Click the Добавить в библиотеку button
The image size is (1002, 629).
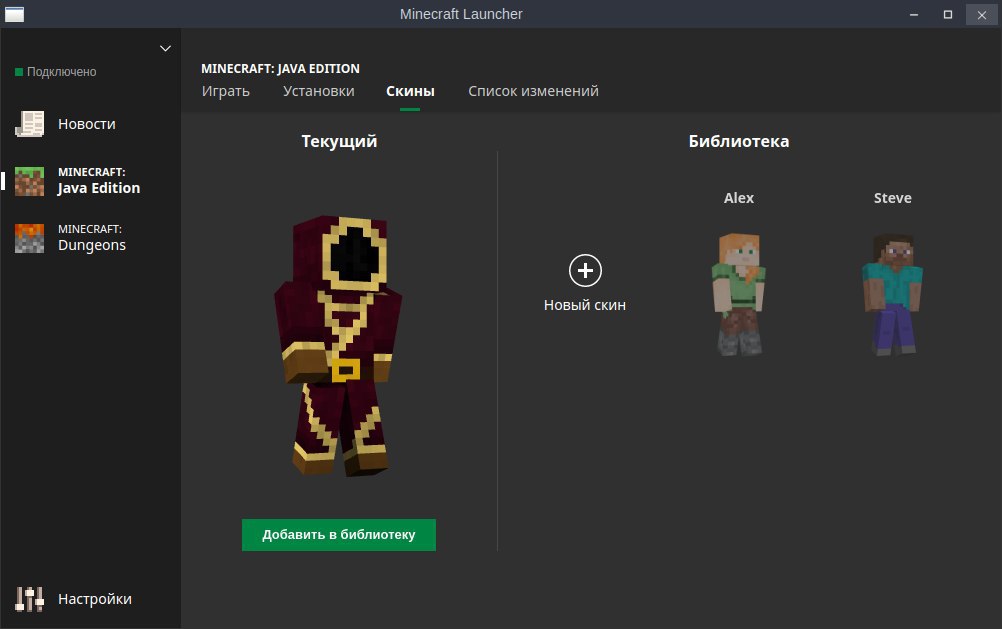click(339, 534)
